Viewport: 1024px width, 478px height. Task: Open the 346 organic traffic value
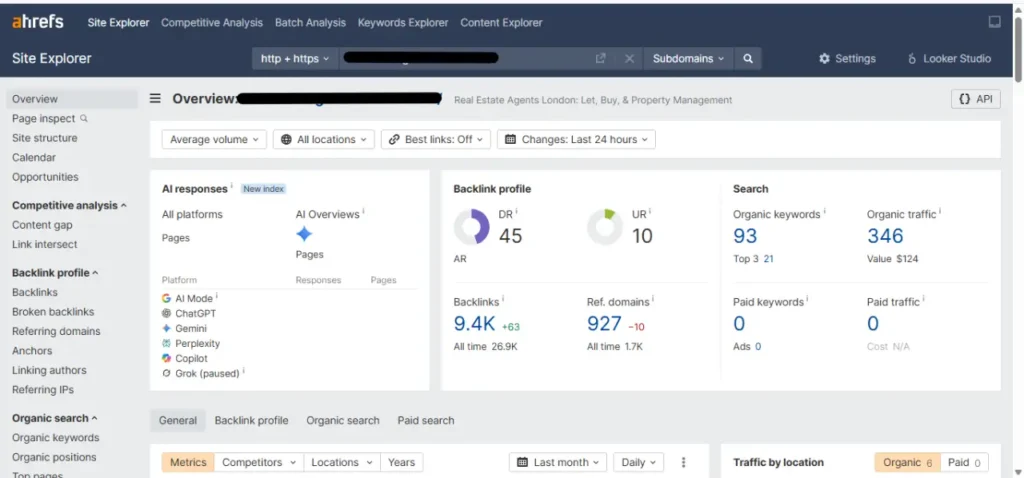(885, 236)
